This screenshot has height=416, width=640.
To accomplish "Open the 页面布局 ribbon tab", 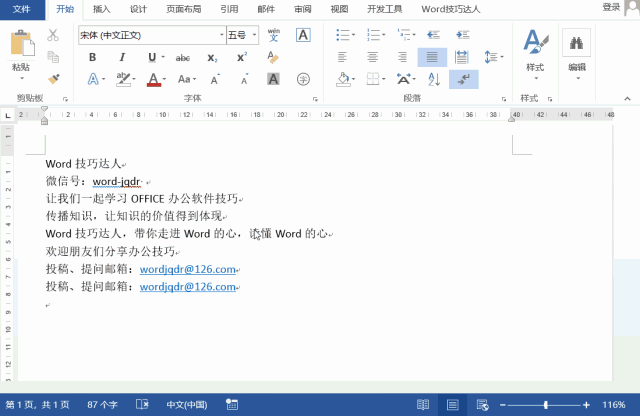I will click(x=183, y=9).
